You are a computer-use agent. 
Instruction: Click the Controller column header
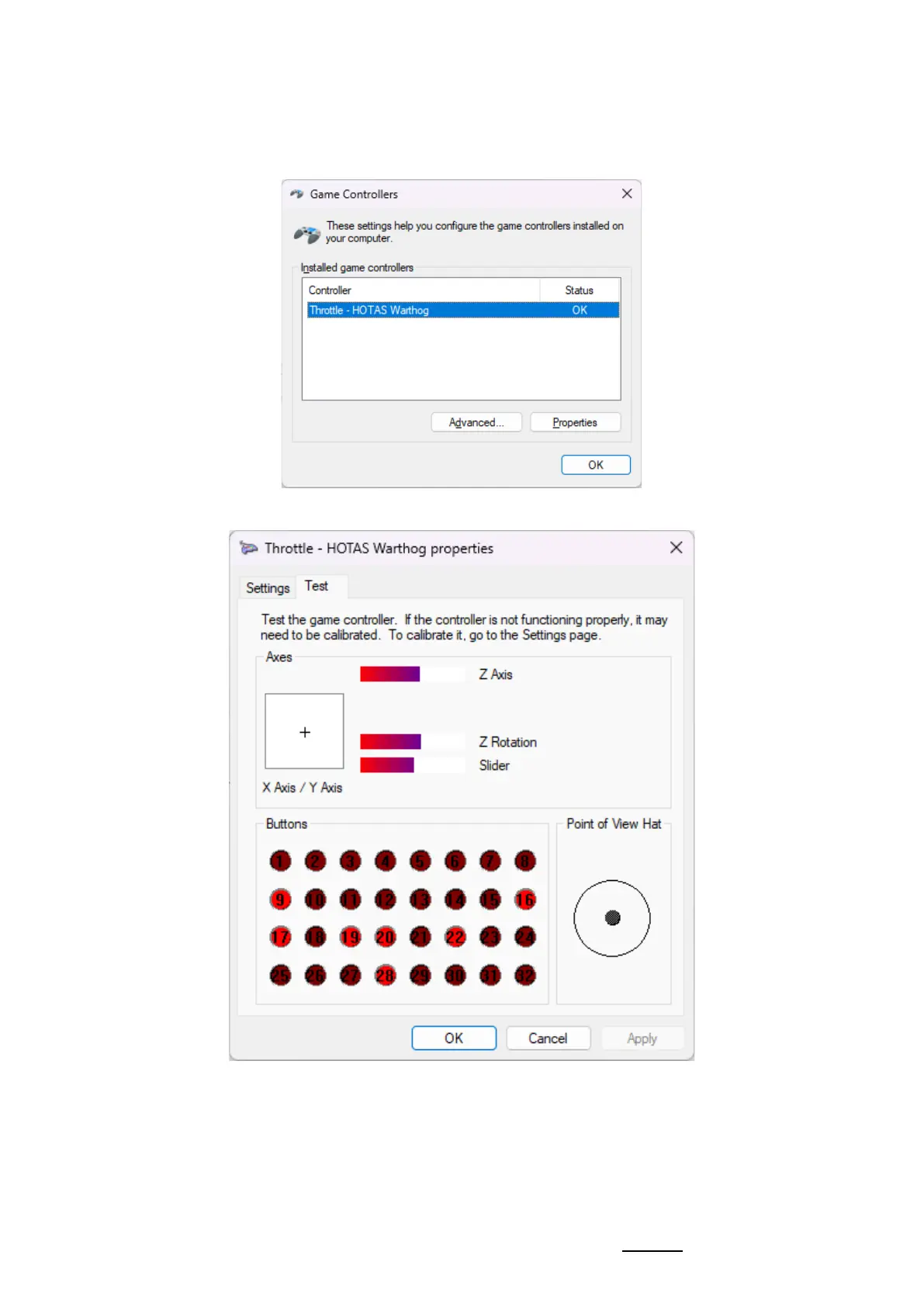pos(421,290)
